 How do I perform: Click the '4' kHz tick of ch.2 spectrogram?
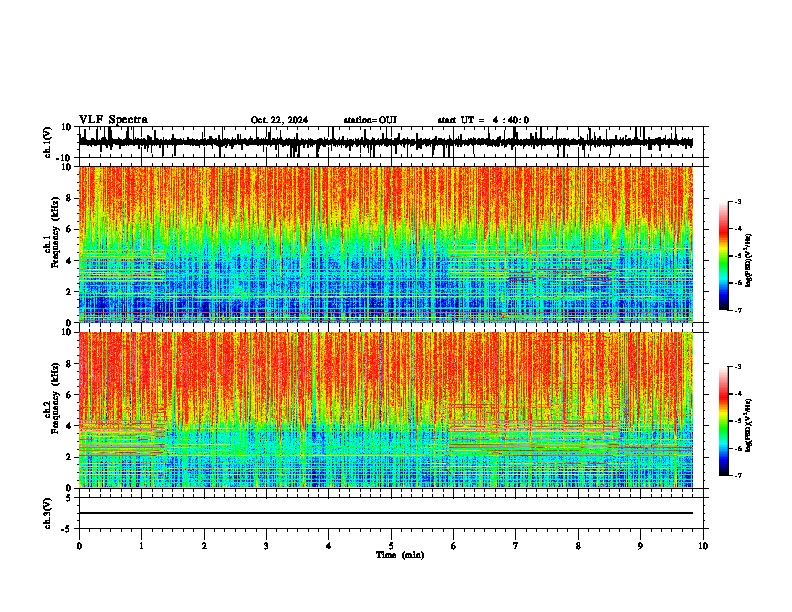69,426
